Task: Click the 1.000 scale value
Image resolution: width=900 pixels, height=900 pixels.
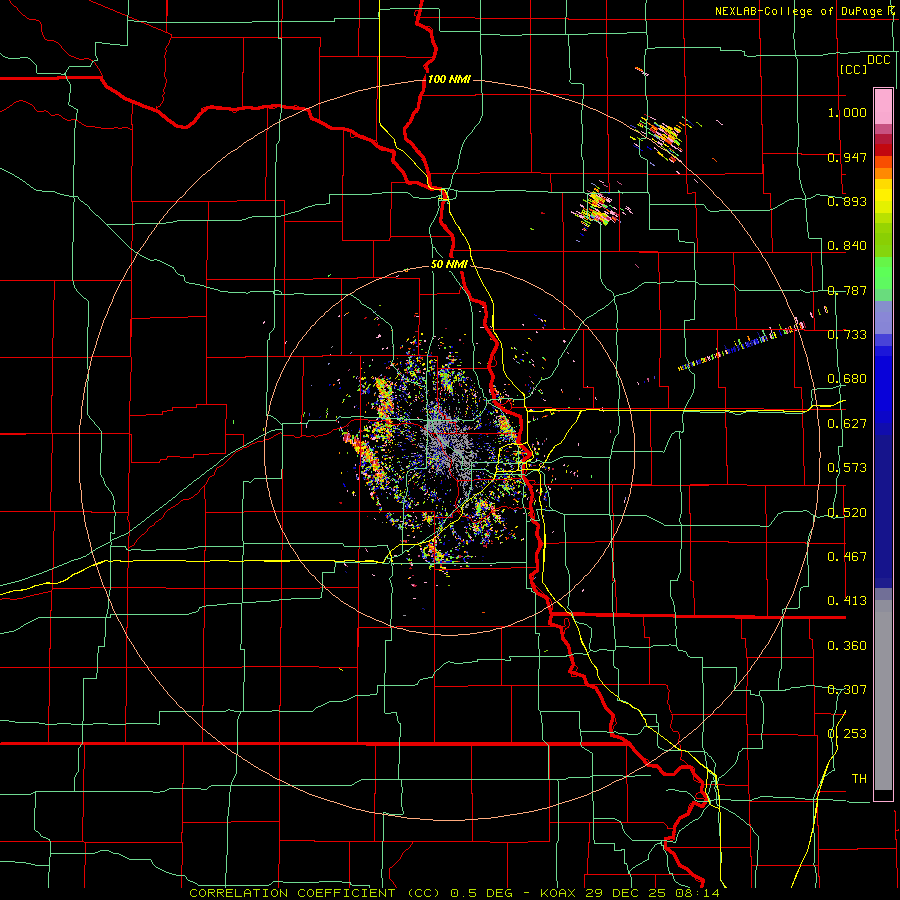Action: point(847,112)
